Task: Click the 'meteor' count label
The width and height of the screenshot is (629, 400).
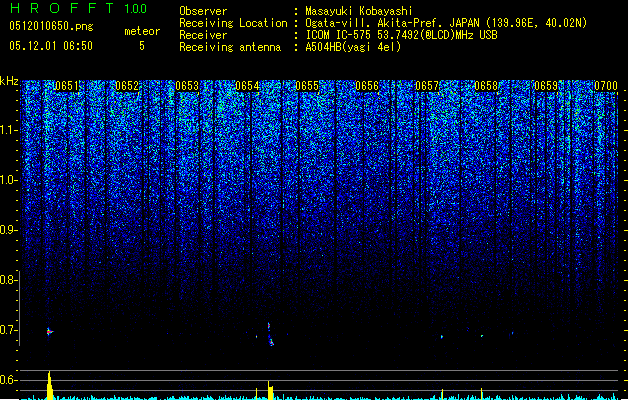Action: (x=142, y=31)
